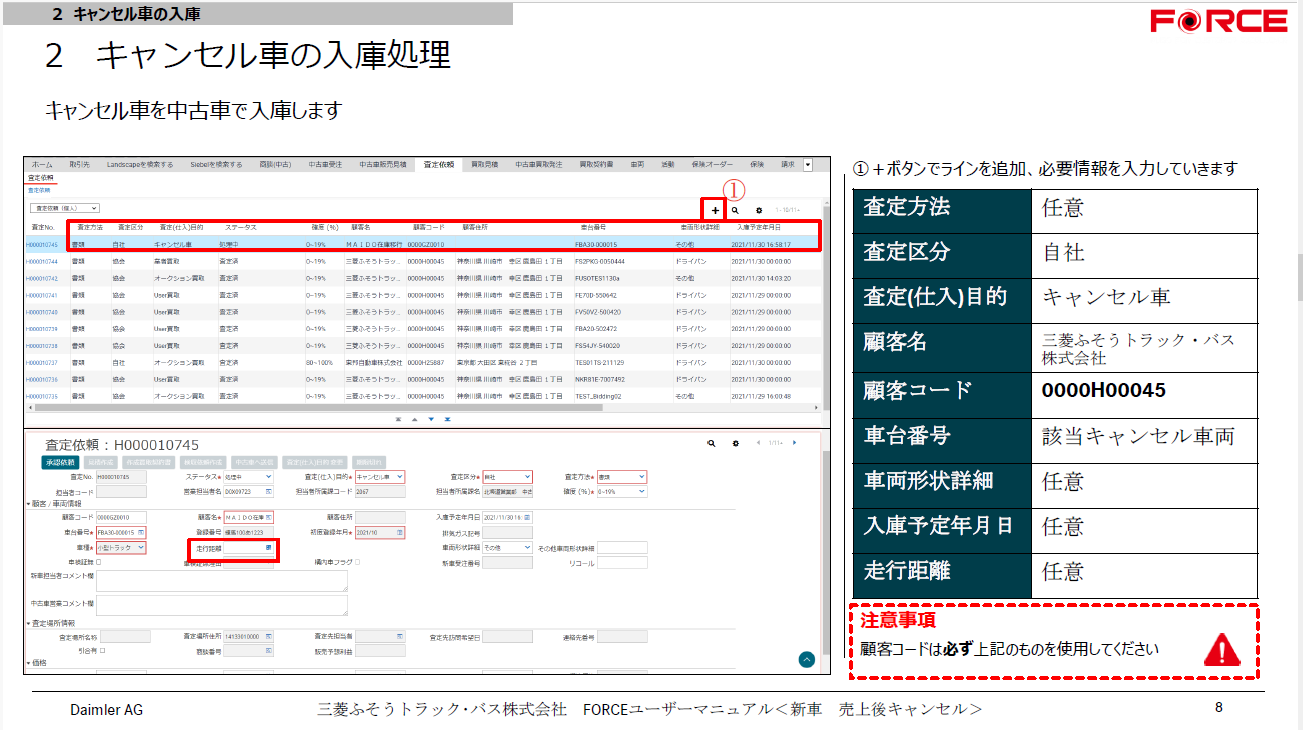Image resolution: width=1303 pixels, height=730 pixels.
Task: Open the ホーム tab
Action: pyautogui.click(x=40, y=165)
